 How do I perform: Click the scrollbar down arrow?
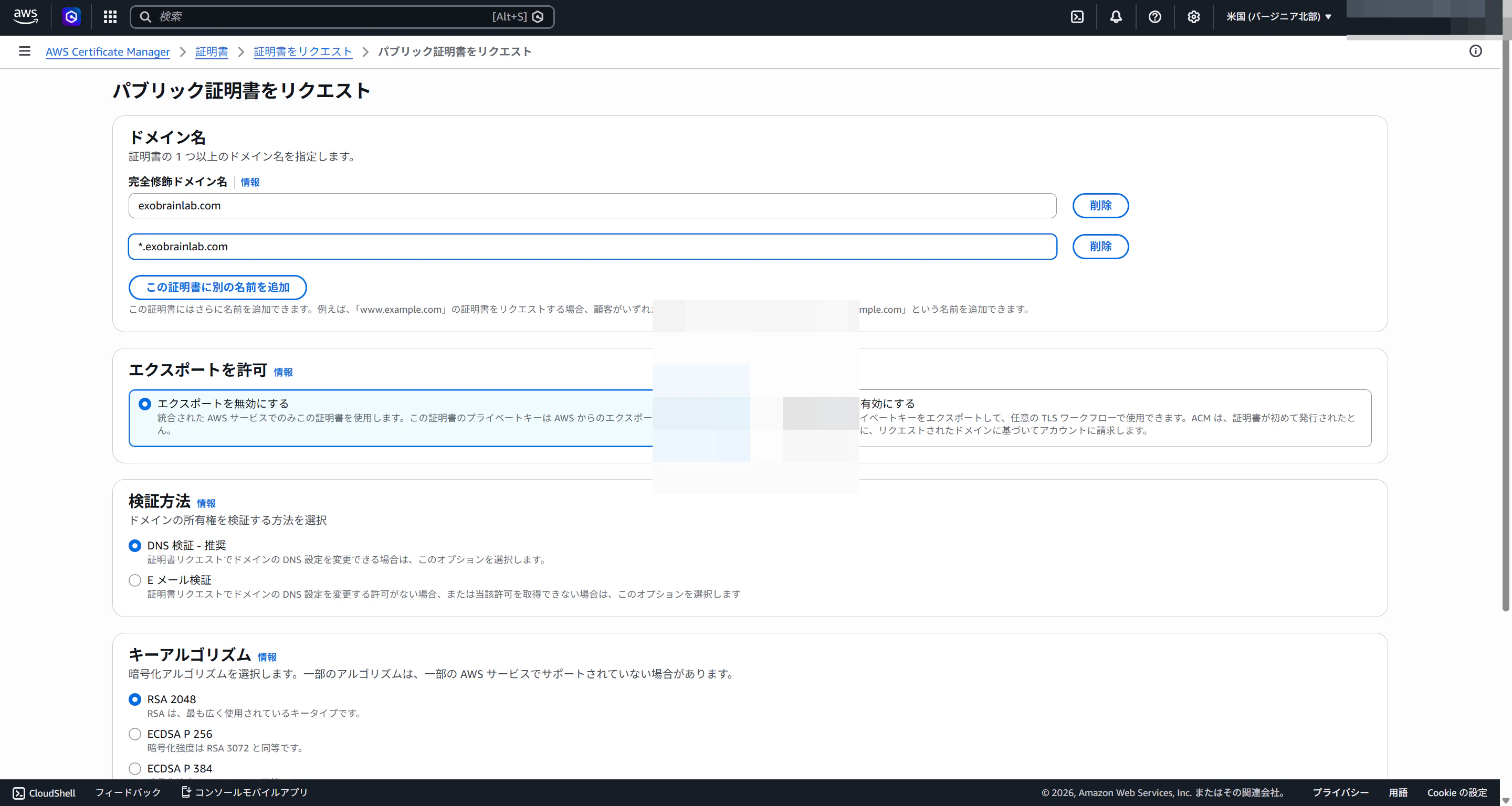pos(1506,800)
